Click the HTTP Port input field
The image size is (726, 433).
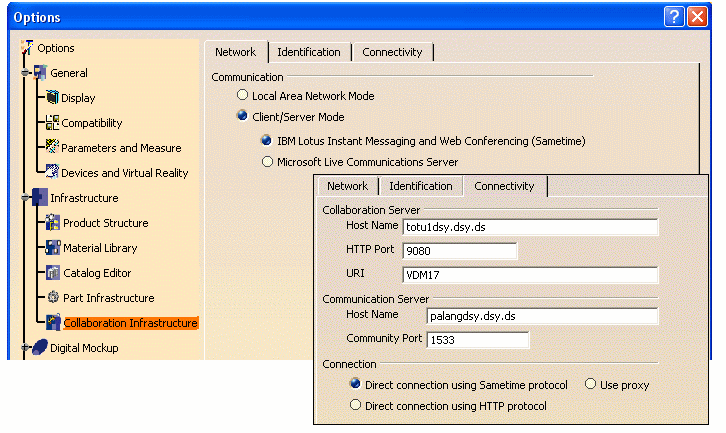coord(459,251)
